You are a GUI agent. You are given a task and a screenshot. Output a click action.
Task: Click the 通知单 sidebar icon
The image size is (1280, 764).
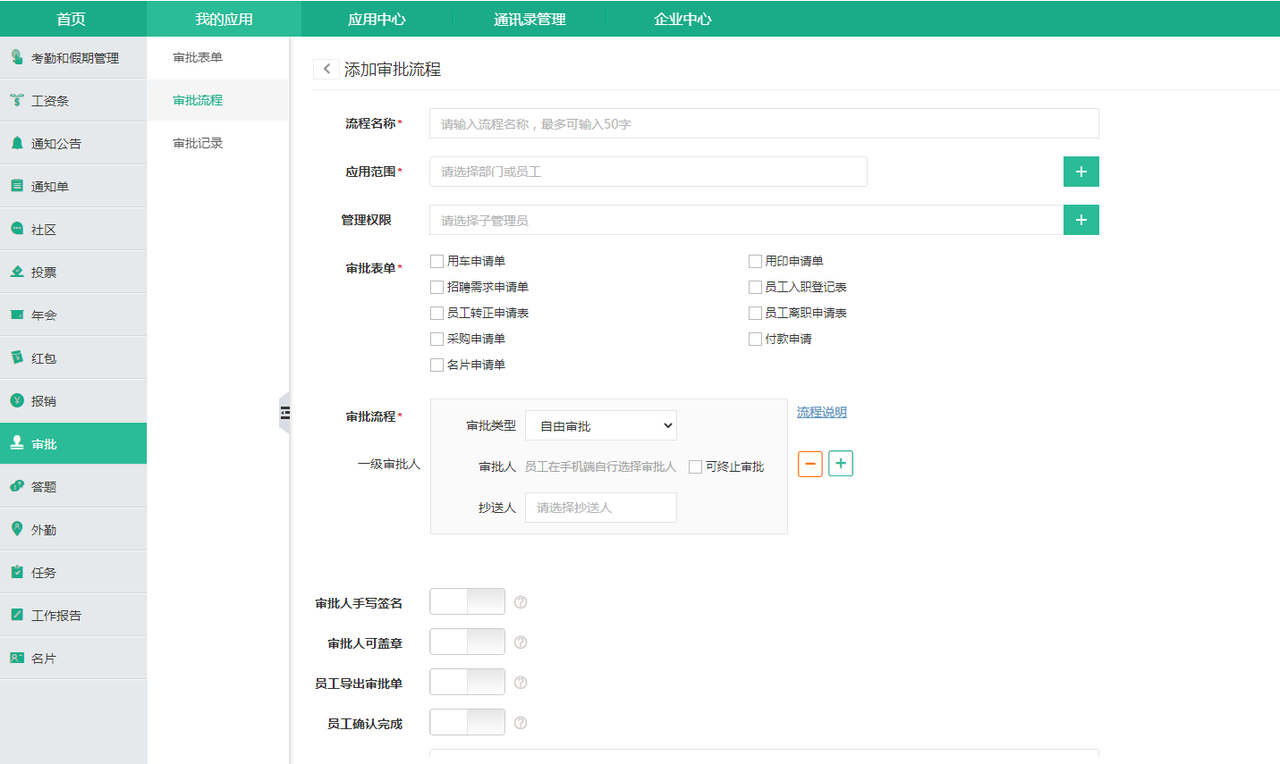click(17, 186)
